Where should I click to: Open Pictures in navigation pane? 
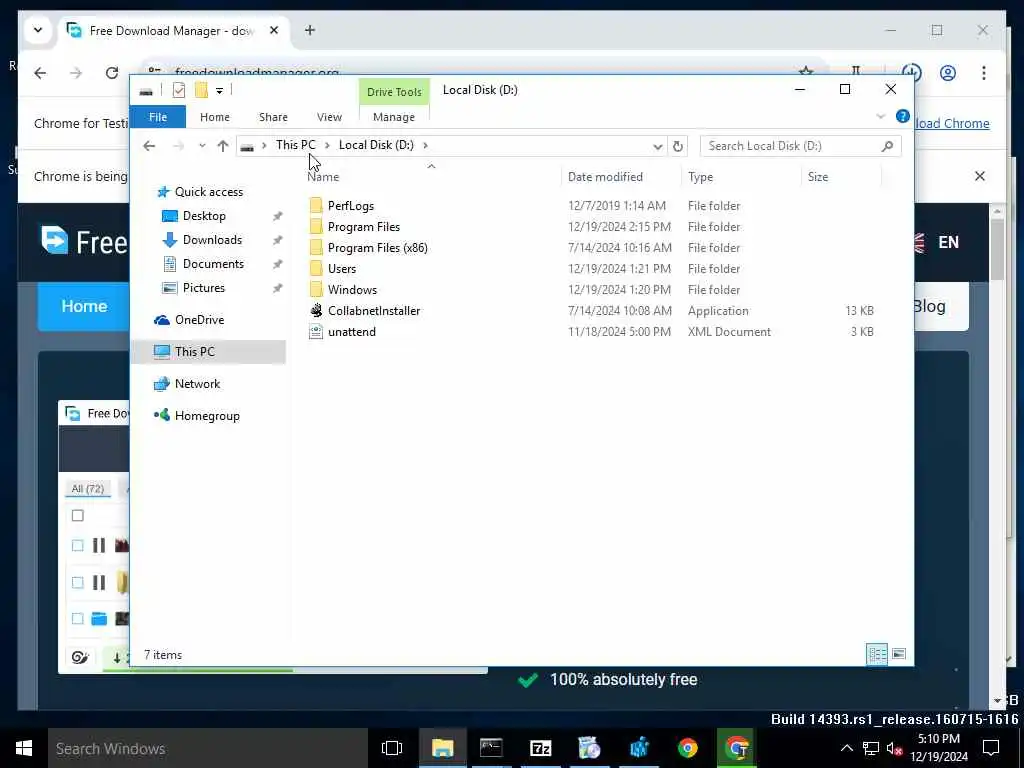click(203, 288)
